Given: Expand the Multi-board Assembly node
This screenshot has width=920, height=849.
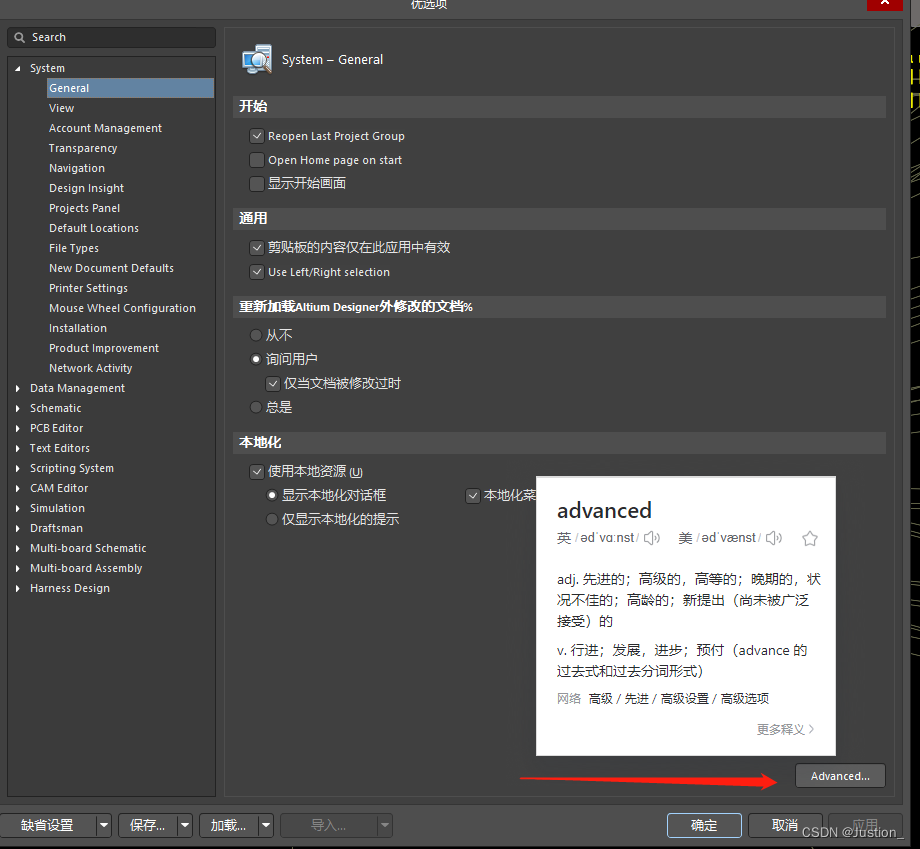Looking at the screenshot, I should pyautogui.click(x=18, y=568).
